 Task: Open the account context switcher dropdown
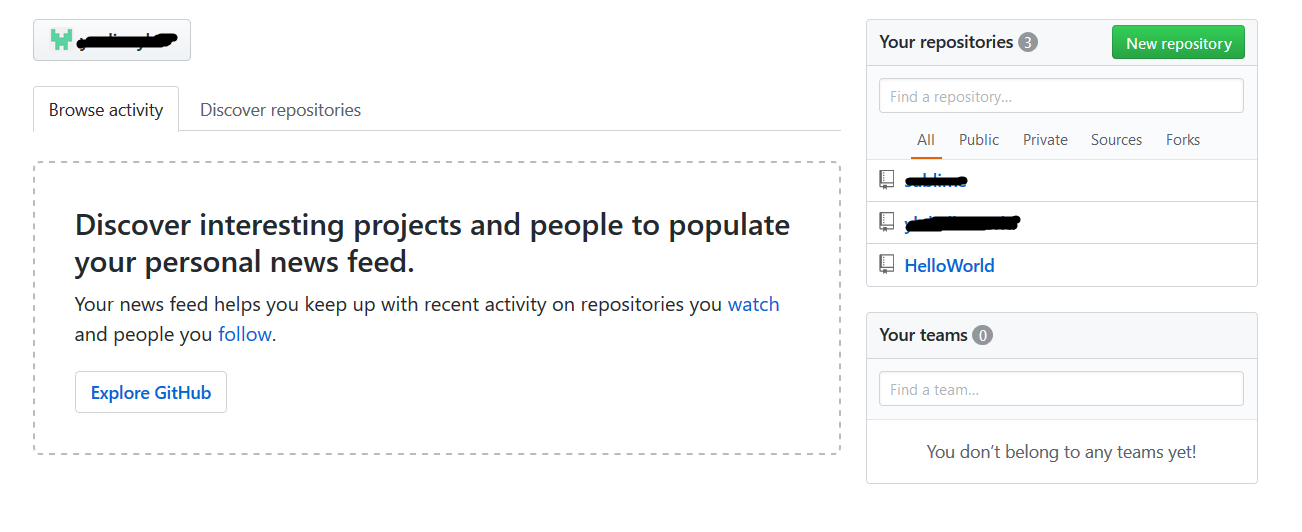pyautogui.click(x=112, y=40)
